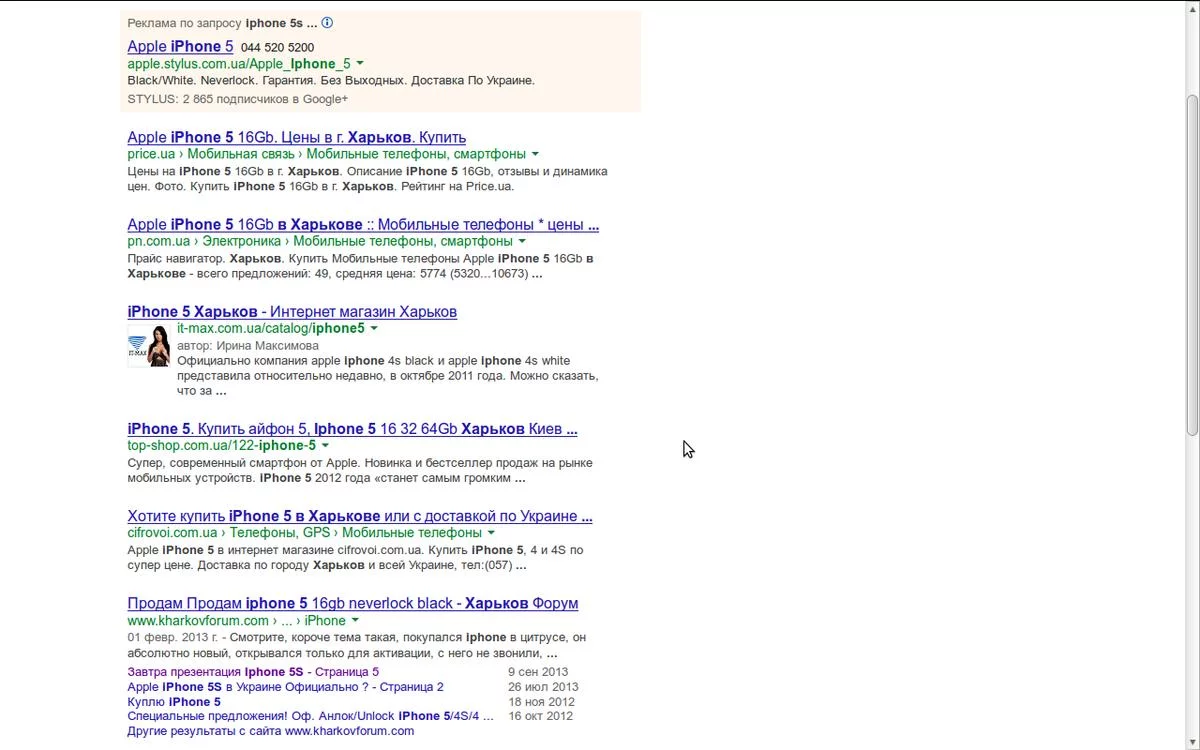This screenshot has width=1200, height=750.
Task: Click author name 'Ирина Максимова'
Action: (x=269, y=345)
